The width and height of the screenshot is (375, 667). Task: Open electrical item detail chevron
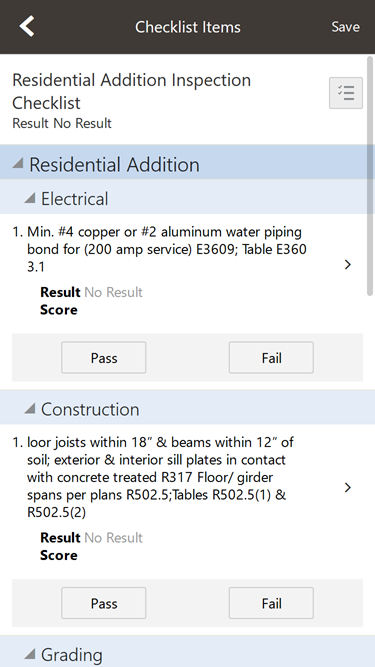pyautogui.click(x=348, y=265)
